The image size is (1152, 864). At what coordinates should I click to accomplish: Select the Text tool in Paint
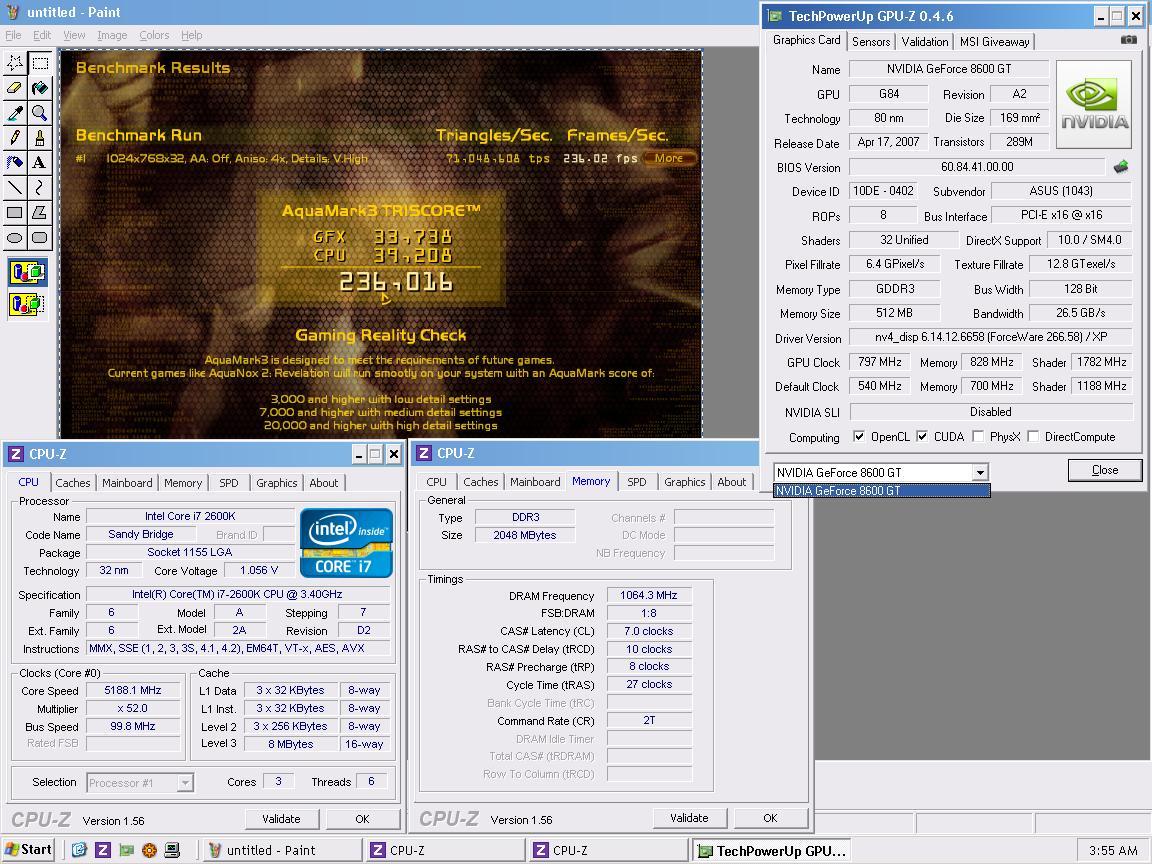click(x=40, y=163)
